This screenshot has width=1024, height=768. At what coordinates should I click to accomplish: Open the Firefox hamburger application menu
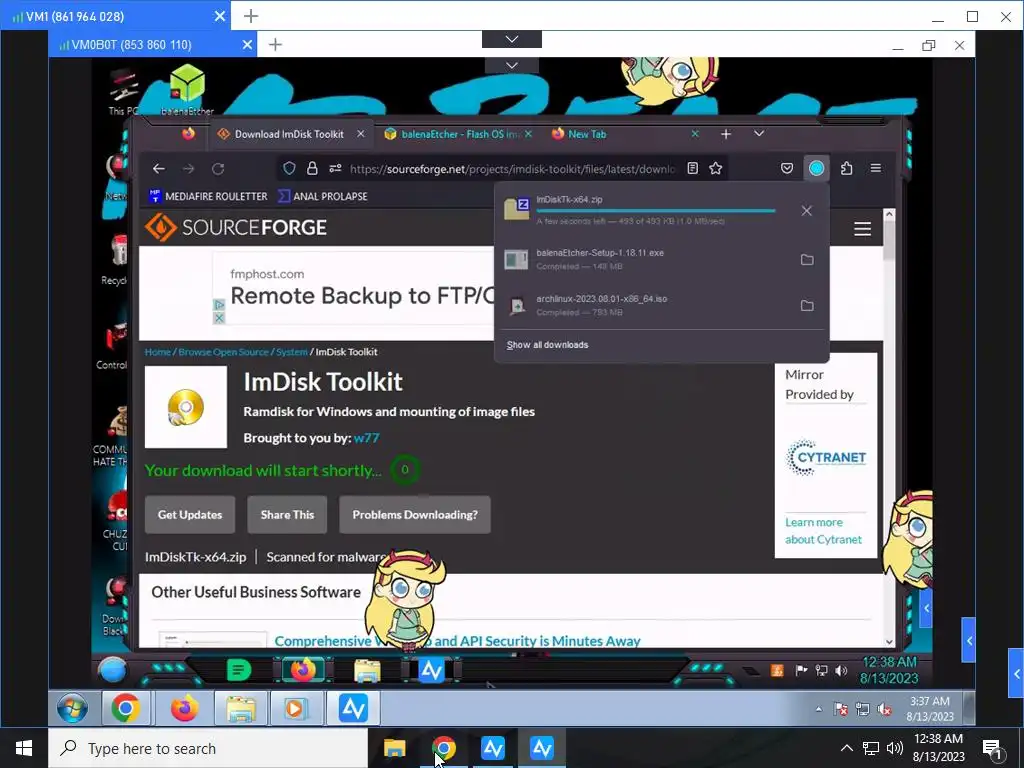pyautogui.click(x=876, y=168)
